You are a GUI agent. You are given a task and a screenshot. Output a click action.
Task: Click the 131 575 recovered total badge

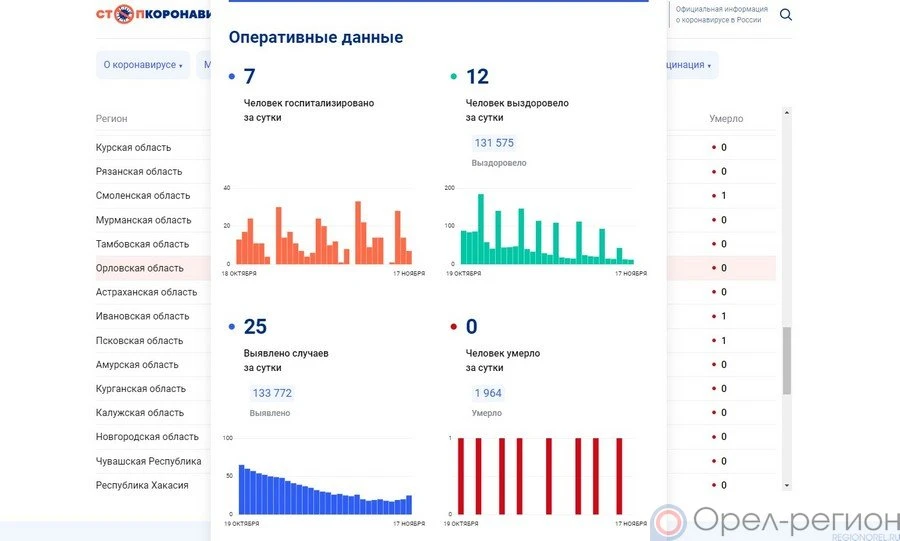coord(494,143)
